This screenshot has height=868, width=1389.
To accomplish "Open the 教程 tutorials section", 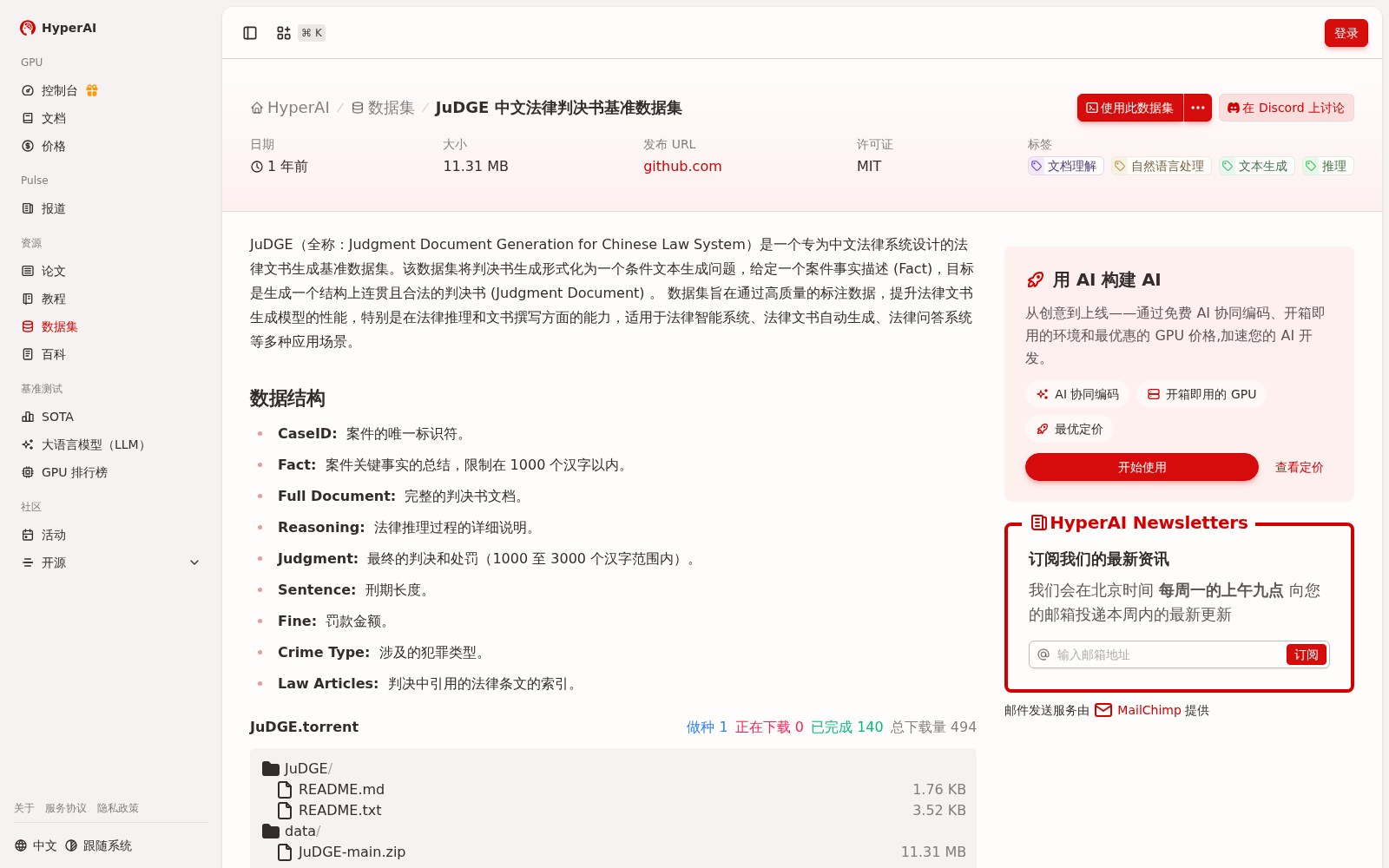I will coord(111,299).
